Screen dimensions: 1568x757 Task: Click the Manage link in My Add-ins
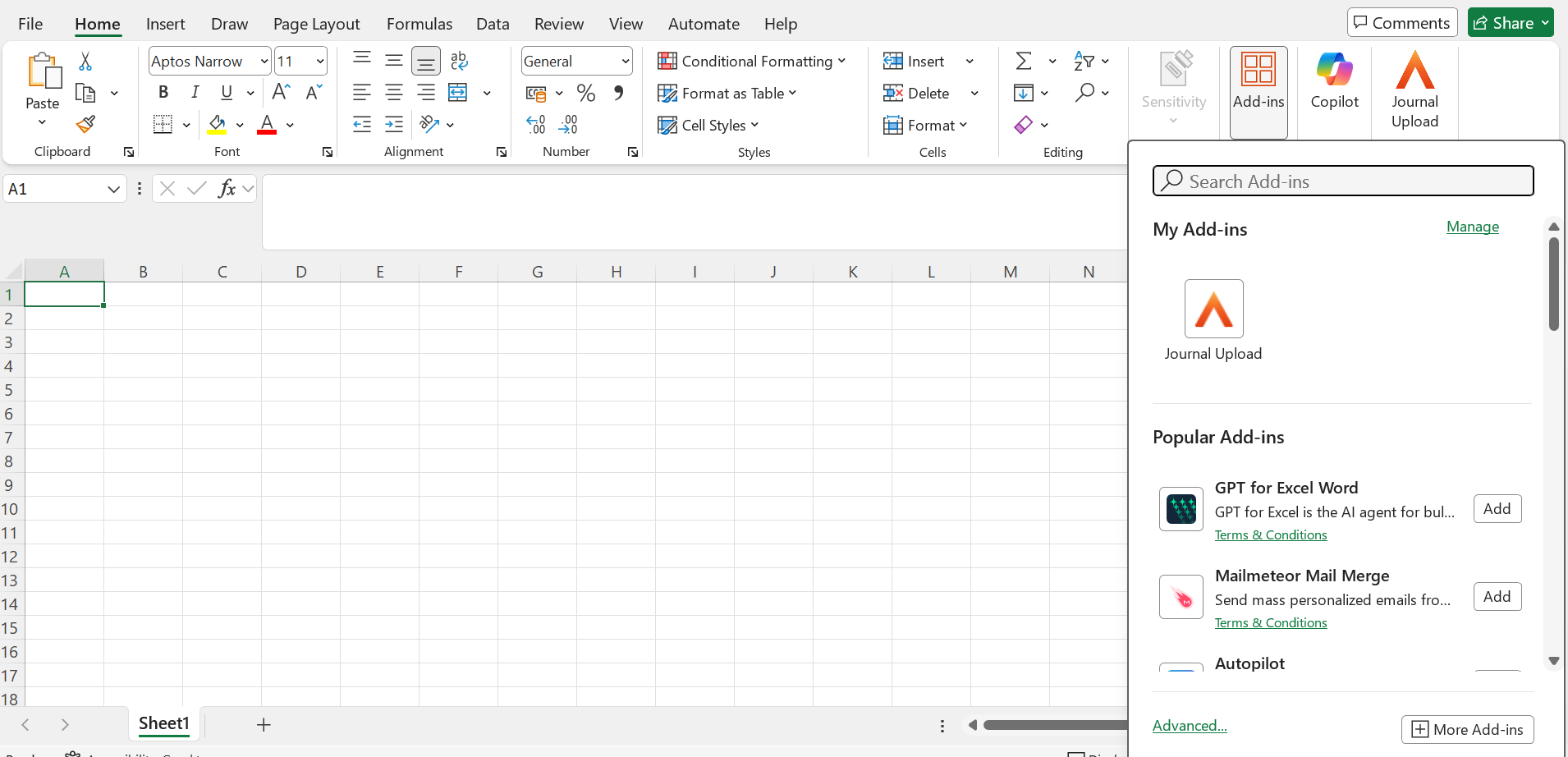(1472, 227)
